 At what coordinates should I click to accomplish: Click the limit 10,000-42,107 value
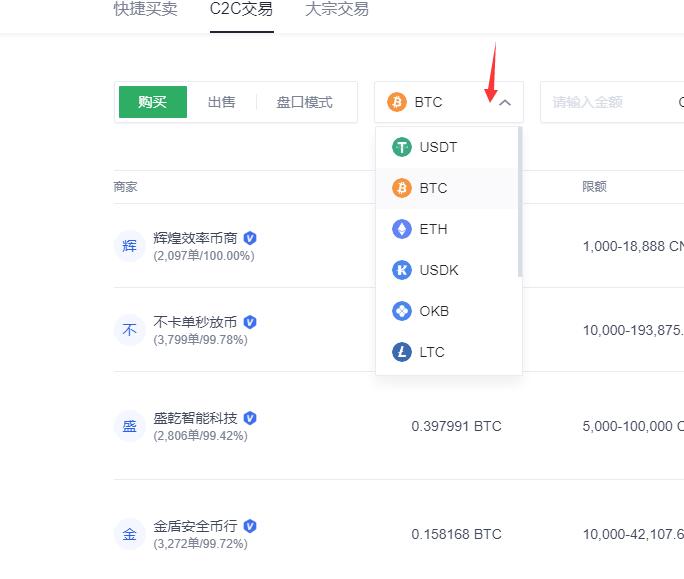tap(633, 534)
